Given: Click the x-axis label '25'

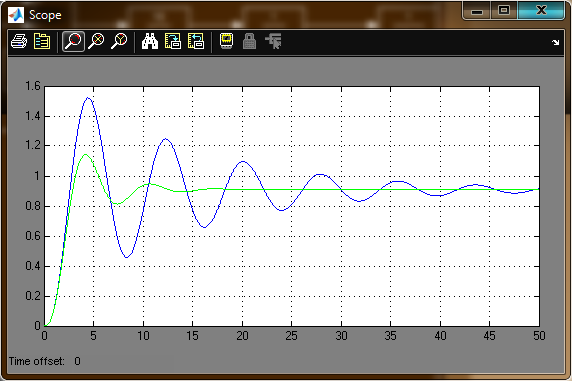Looking at the screenshot, I should tap(291, 336).
